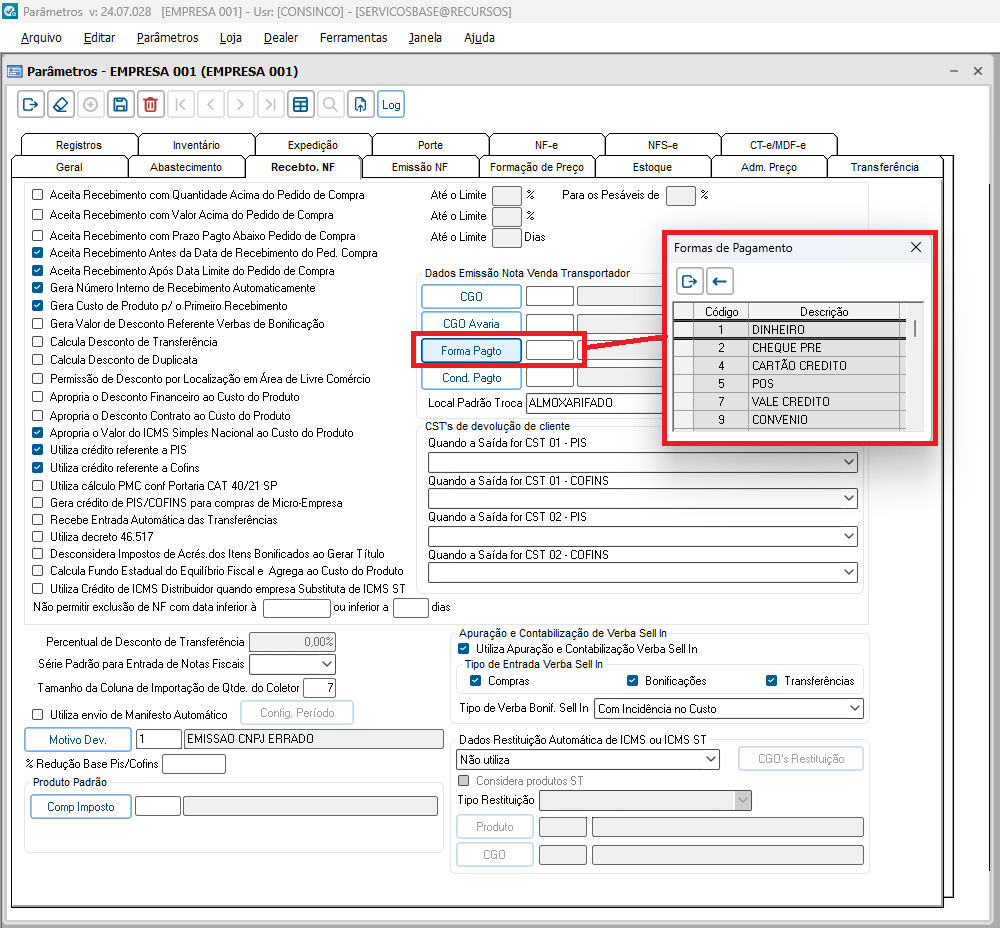Click the % Redução Base Pis/Cofins field
Image resolution: width=1000 pixels, height=928 pixels.
click(194, 763)
